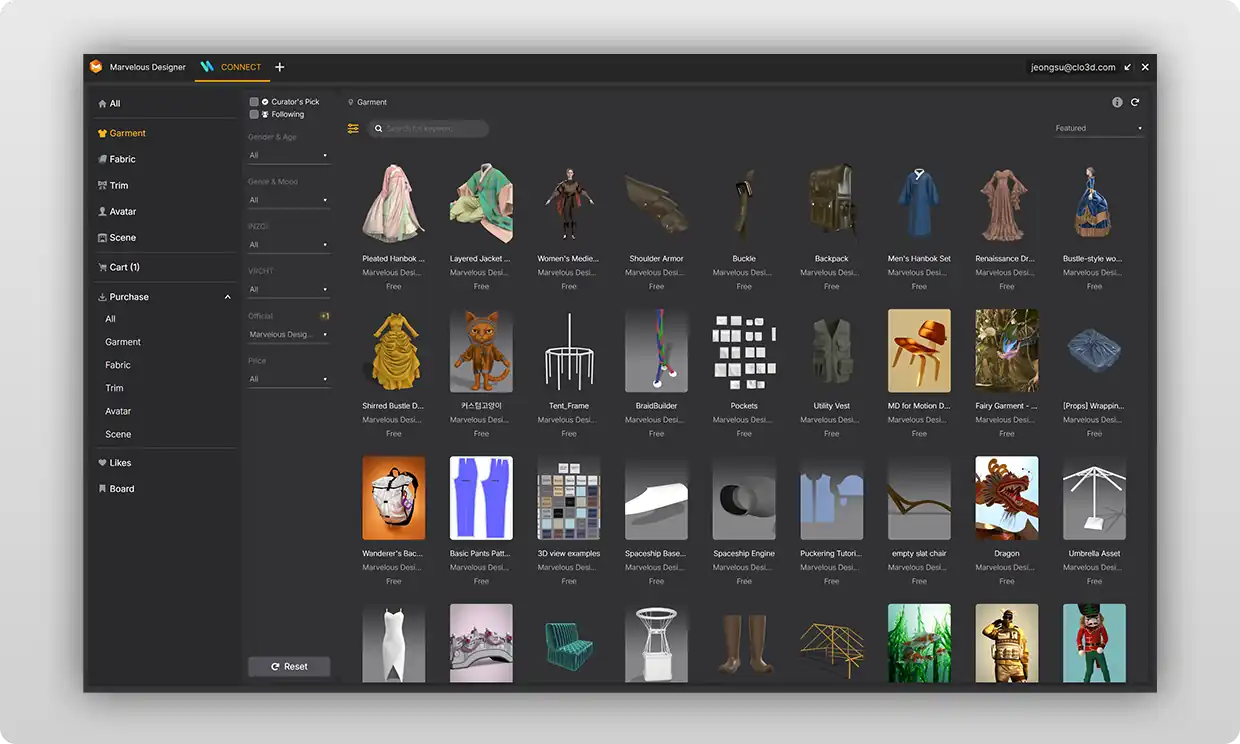
Task: Enable the Curator's Pick checkbox
Action: pos(254,102)
